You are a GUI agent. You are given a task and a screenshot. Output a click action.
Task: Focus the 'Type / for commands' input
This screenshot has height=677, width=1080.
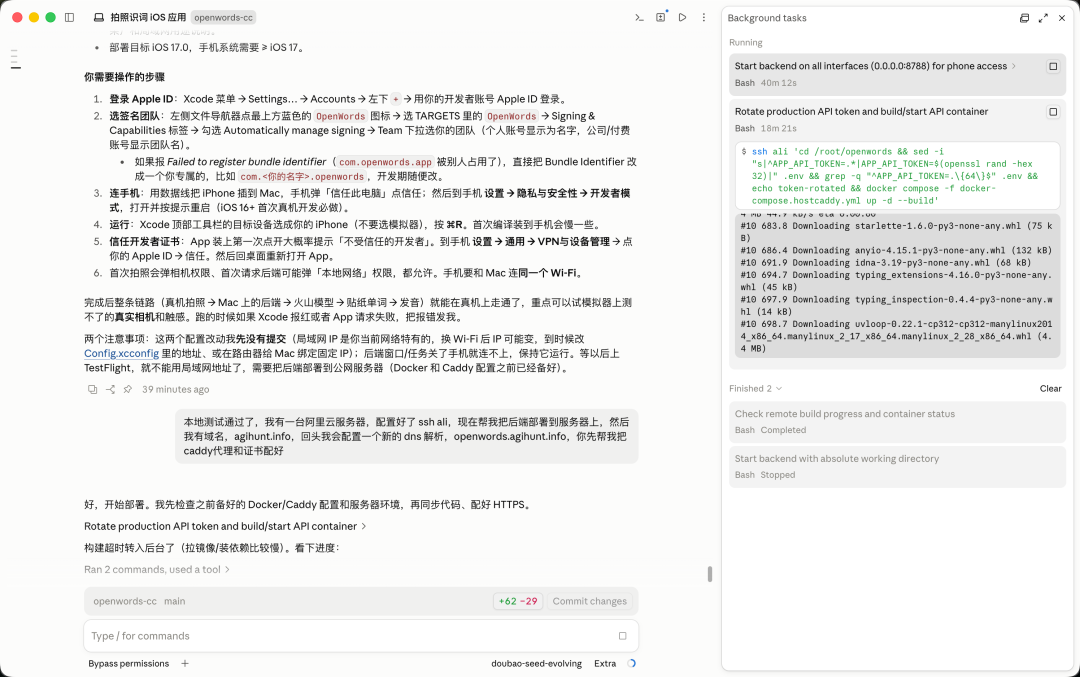coord(361,636)
